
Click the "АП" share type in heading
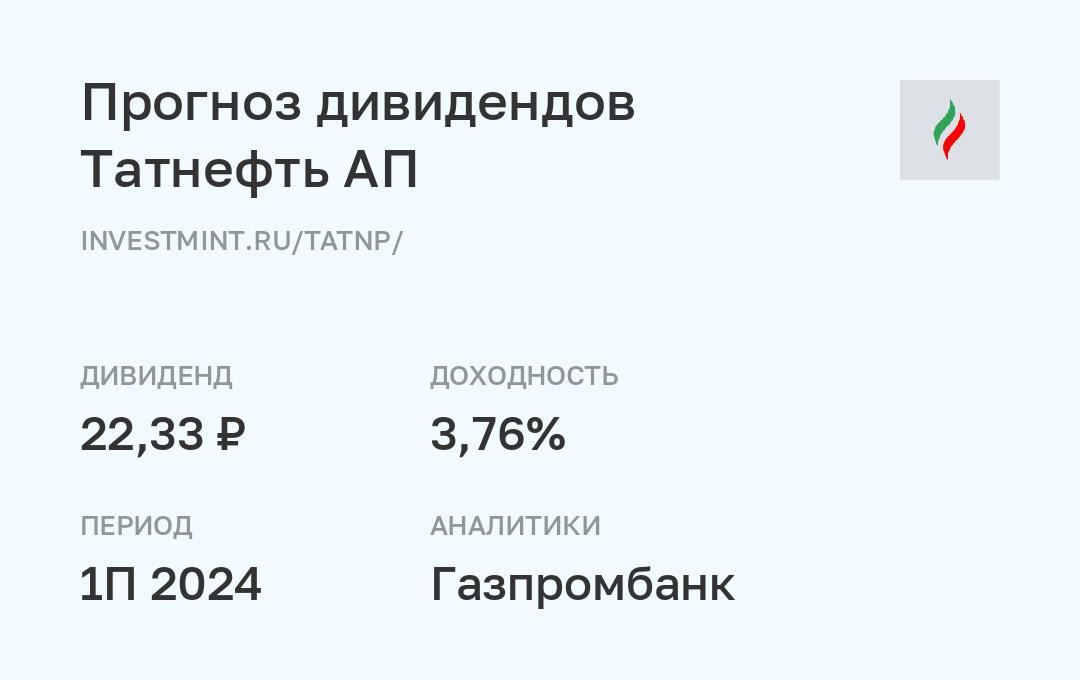tap(380, 170)
